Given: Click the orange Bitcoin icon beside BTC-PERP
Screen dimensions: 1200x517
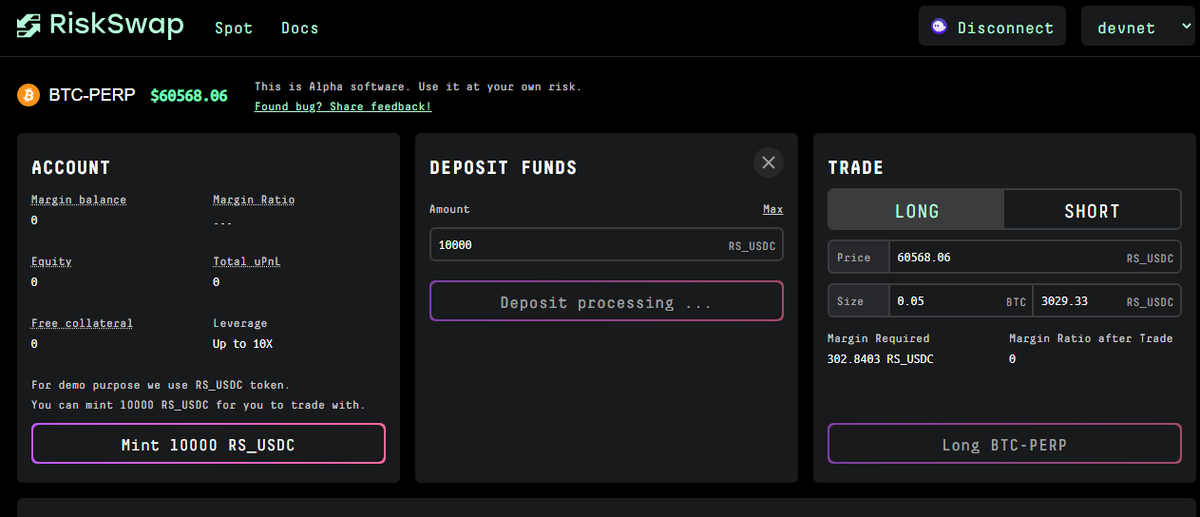Looking at the screenshot, I should (28, 96).
